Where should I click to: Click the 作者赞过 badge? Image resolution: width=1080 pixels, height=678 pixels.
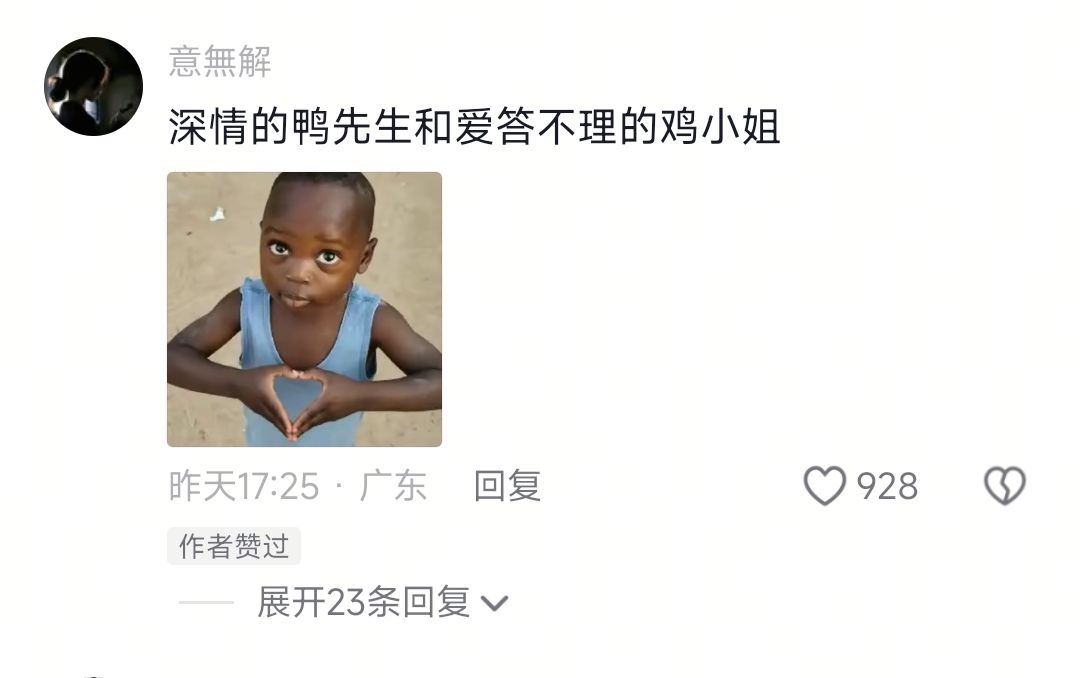coord(233,546)
